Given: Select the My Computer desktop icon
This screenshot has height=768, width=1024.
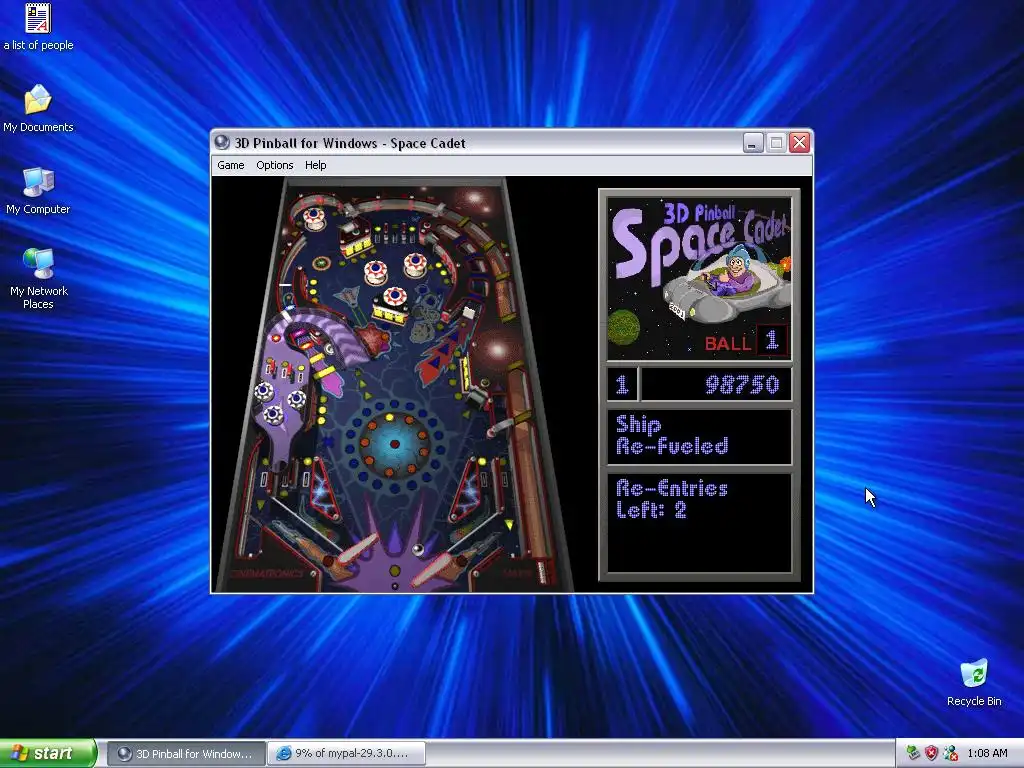Looking at the screenshot, I should click(38, 191).
